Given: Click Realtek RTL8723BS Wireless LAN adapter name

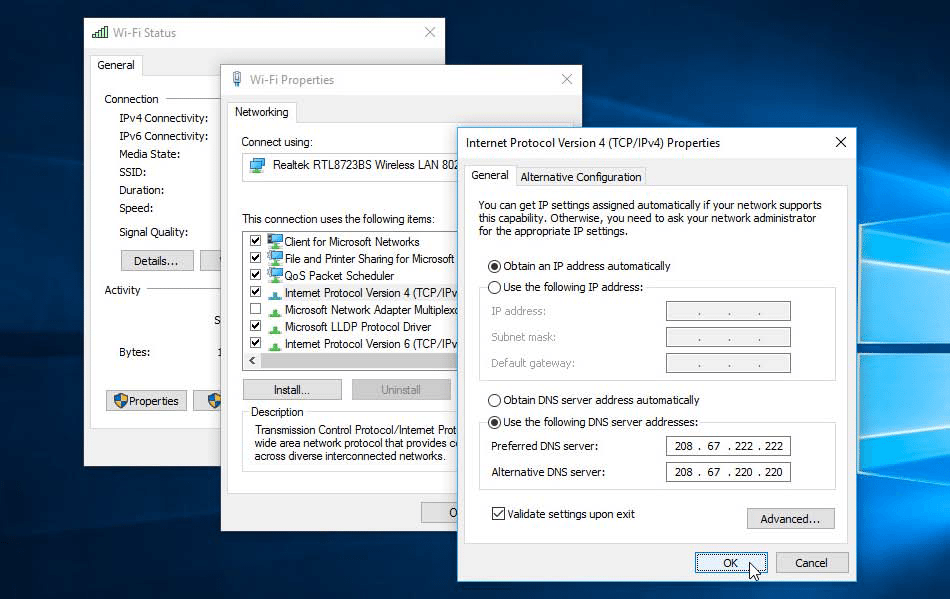Looking at the screenshot, I should [x=365, y=165].
